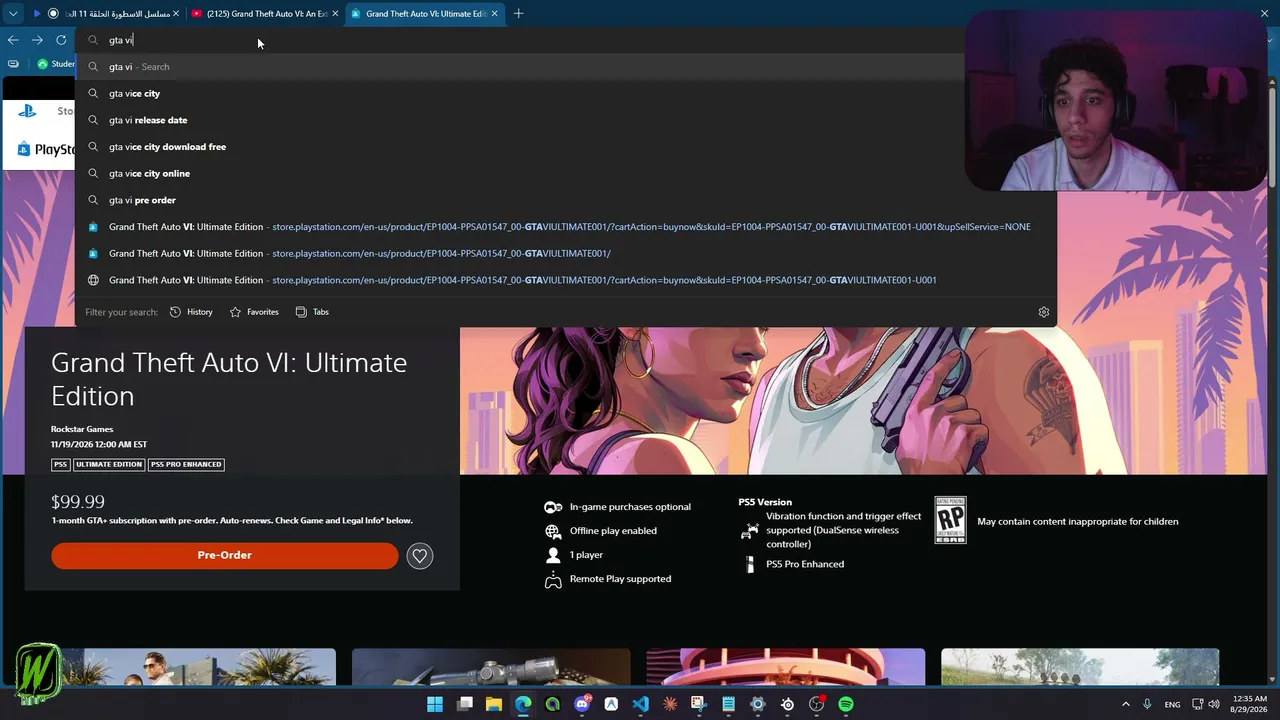Viewport: 1280px width, 720px height.
Task: Open the Windows Start menu
Action: [435, 704]
